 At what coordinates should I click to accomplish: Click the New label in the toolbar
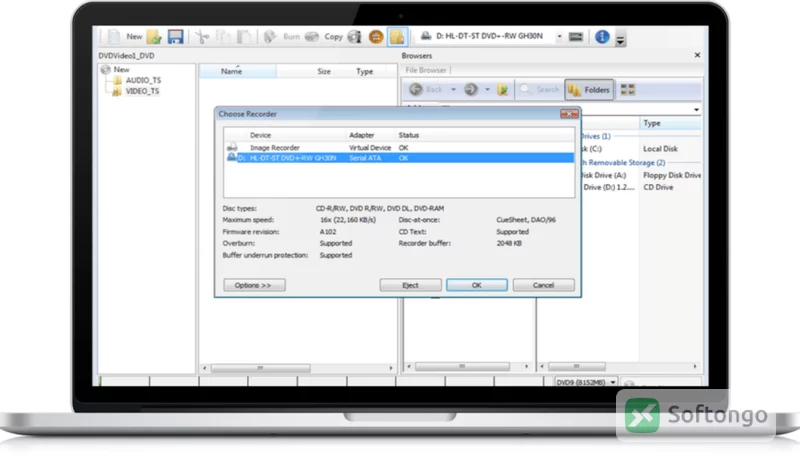(134, 37)
